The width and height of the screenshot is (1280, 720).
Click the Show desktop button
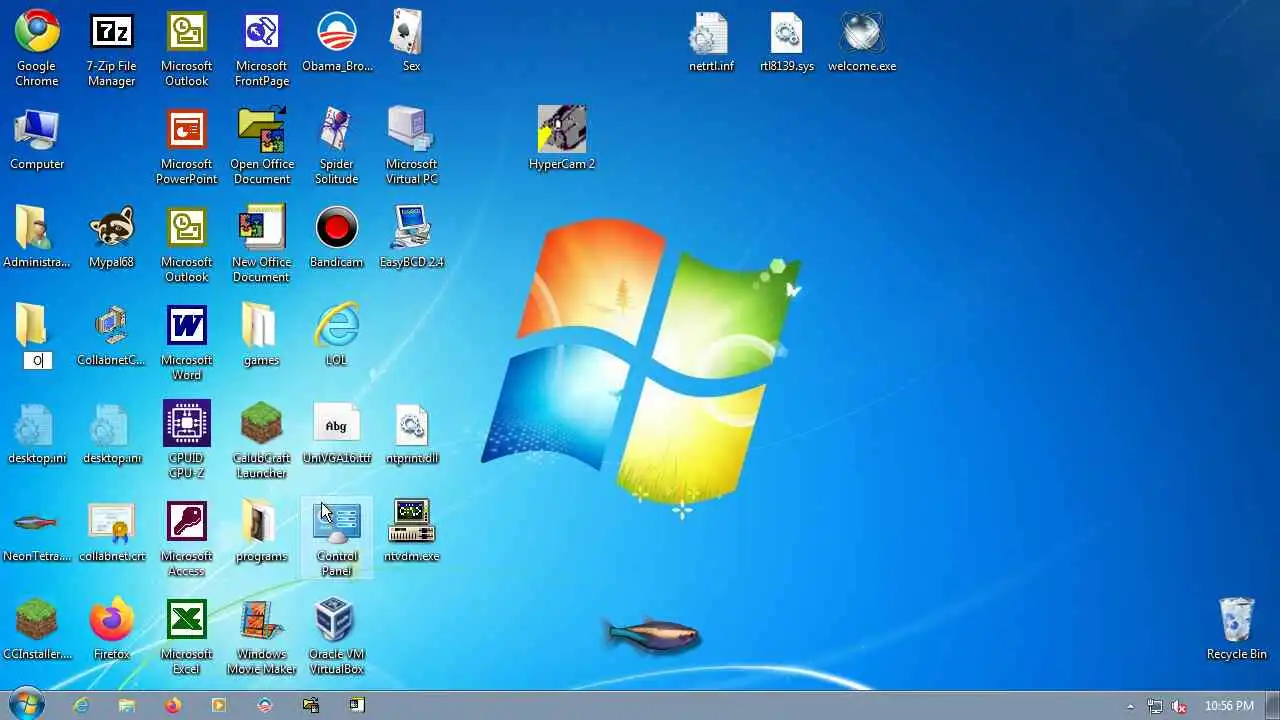(x=1273, y=705)
